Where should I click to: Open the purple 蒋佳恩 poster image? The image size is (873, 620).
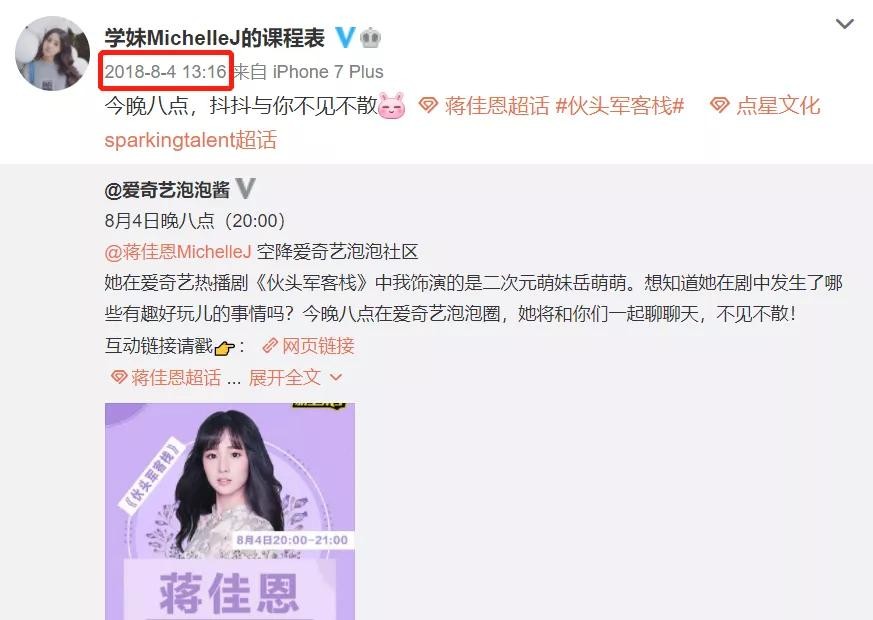(x=229, y=511)
